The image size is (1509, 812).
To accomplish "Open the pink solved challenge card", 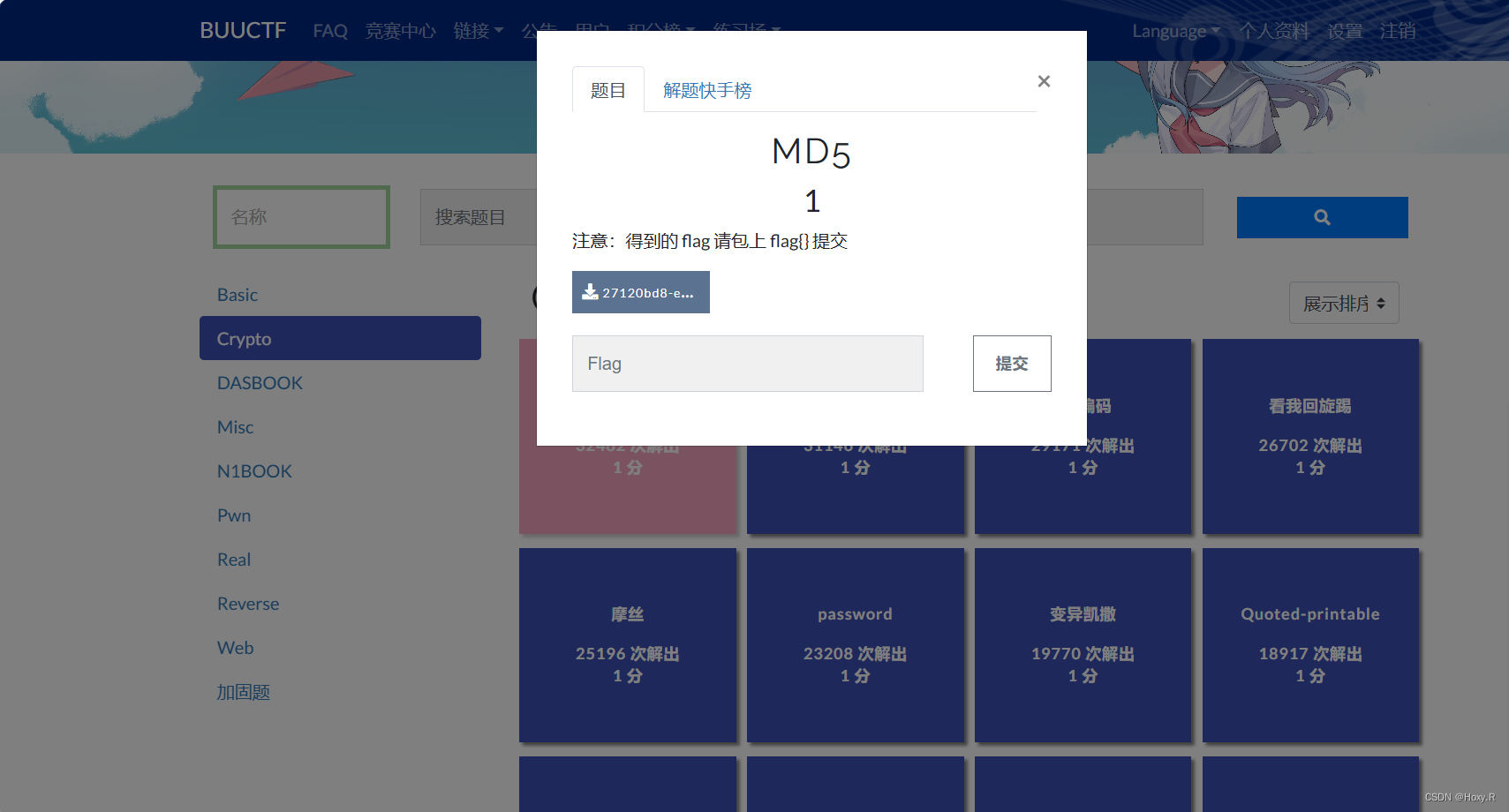I will coord(628,490).
